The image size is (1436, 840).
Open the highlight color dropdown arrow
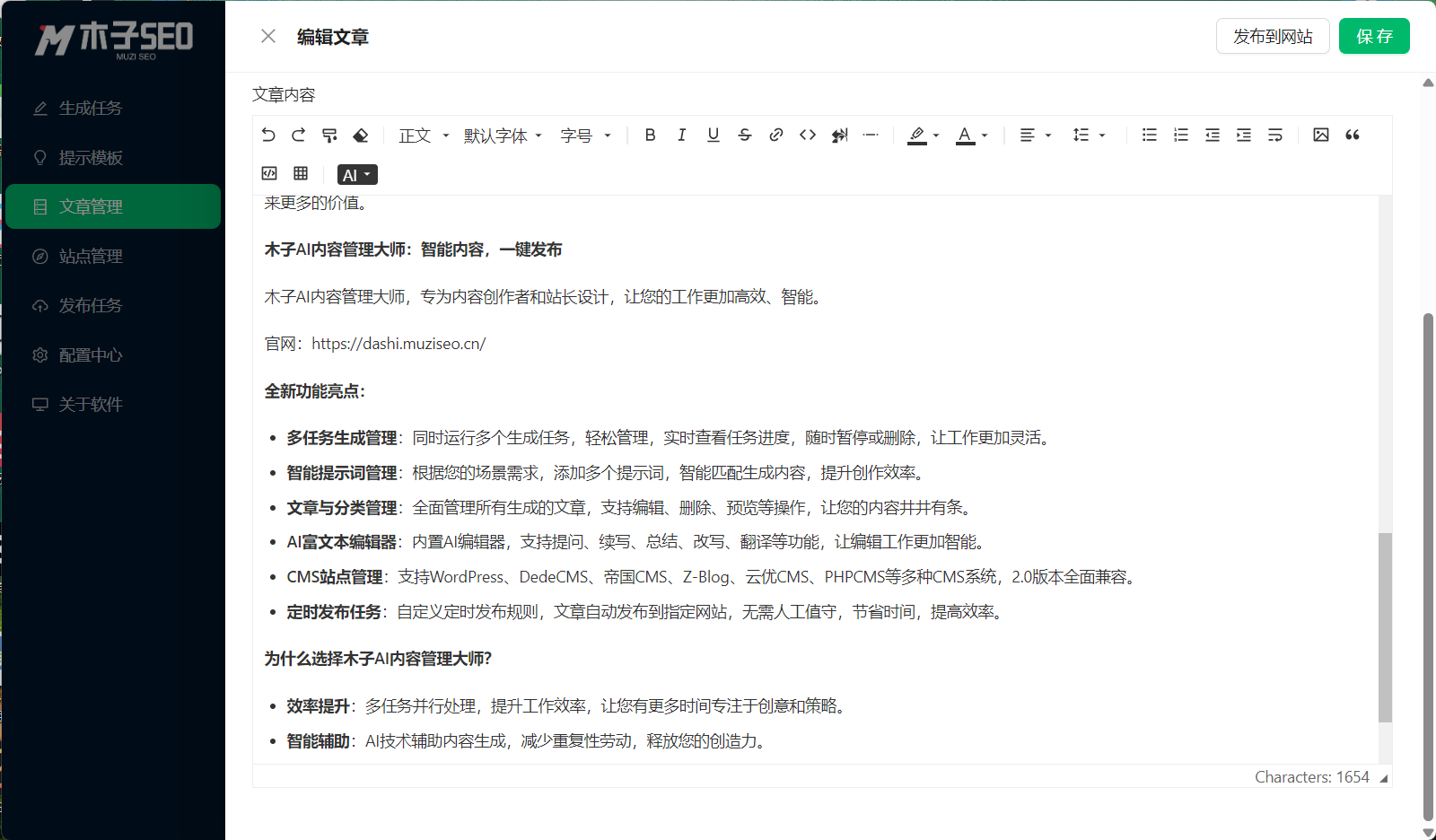[936, 136]
